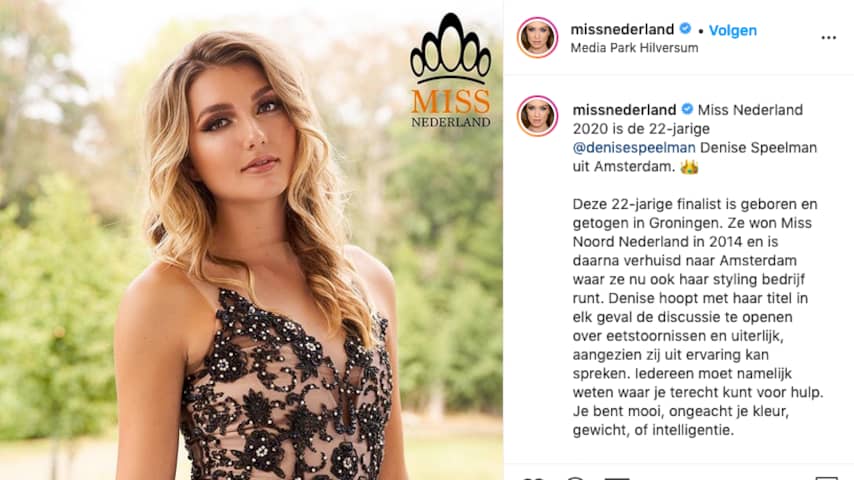Open the three-dot more options menu
The image size is (854, 480).
(x=828, y=38)
